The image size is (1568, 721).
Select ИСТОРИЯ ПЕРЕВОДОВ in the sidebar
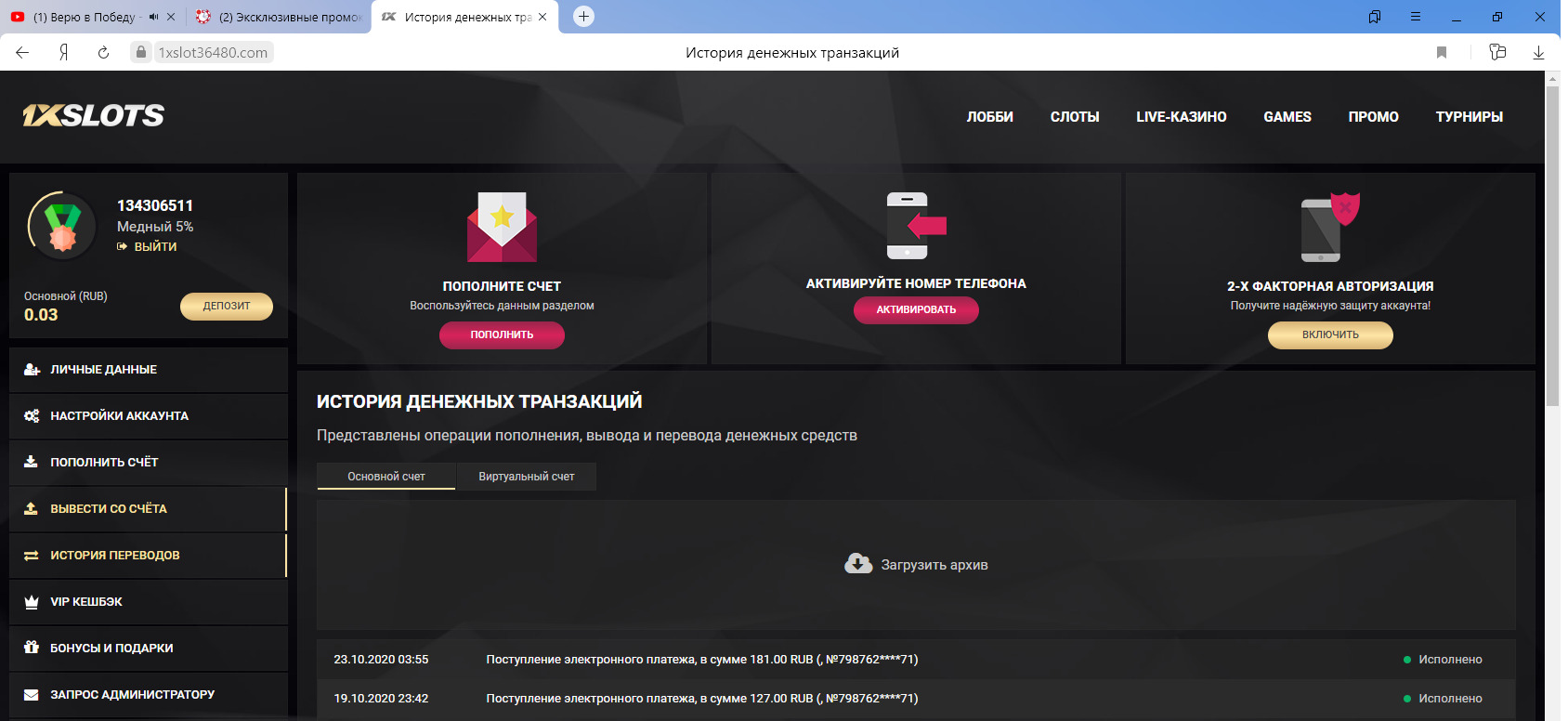(149, 556)
